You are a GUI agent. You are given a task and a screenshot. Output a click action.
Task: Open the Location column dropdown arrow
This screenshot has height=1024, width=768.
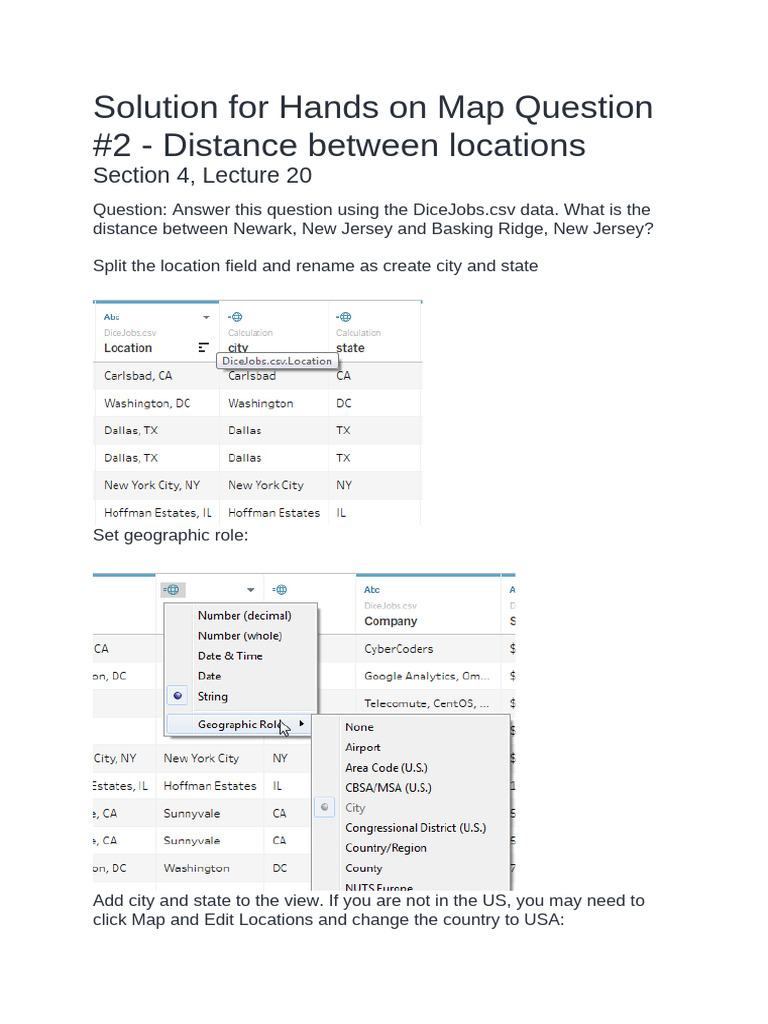[x=206, y=317]
